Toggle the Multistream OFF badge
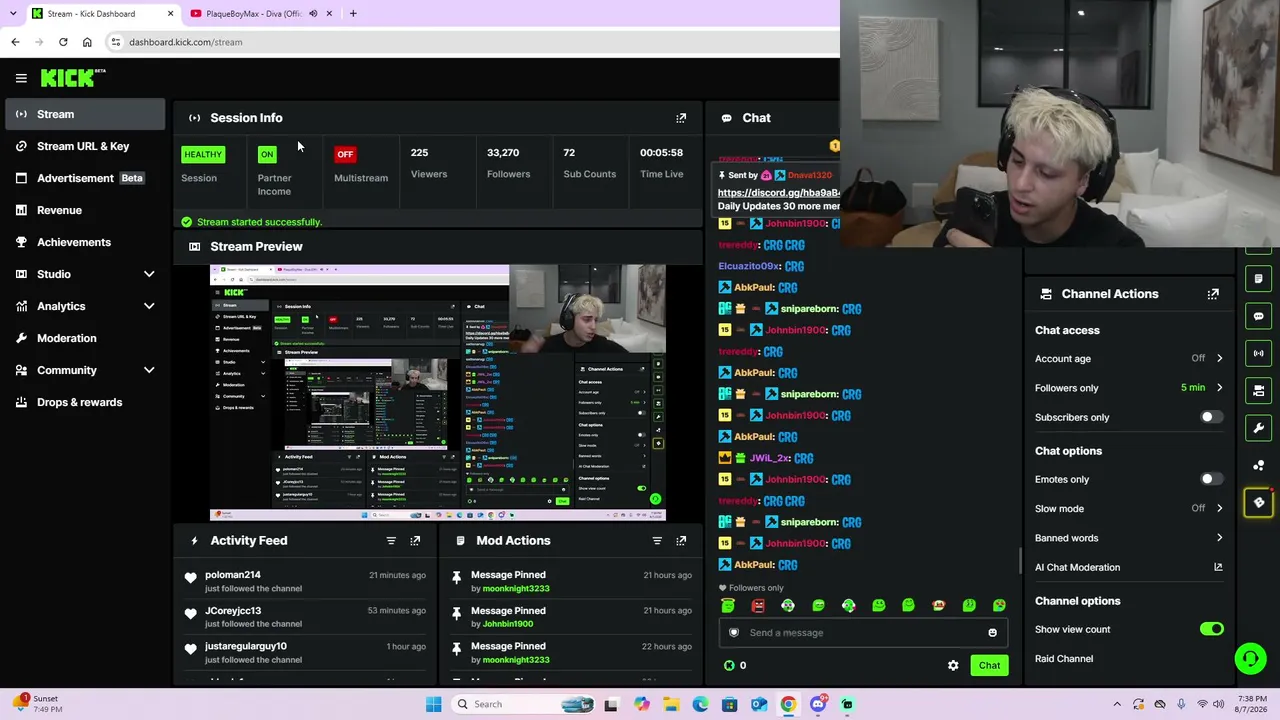1280x720 pixels. point(345,154)
